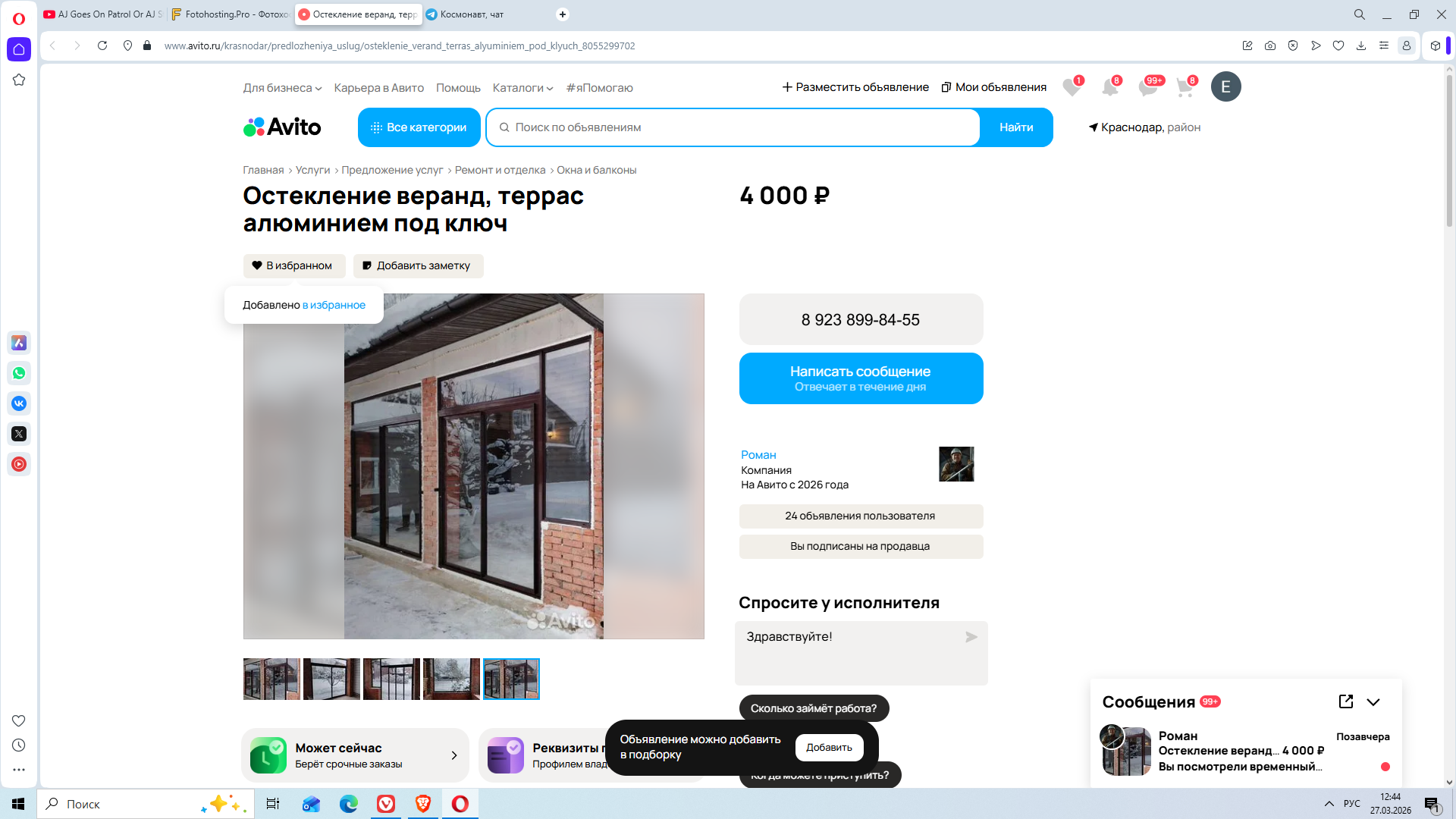Expand the "Для бизнеса" dropdown
1456x819 pixels.
282,88
